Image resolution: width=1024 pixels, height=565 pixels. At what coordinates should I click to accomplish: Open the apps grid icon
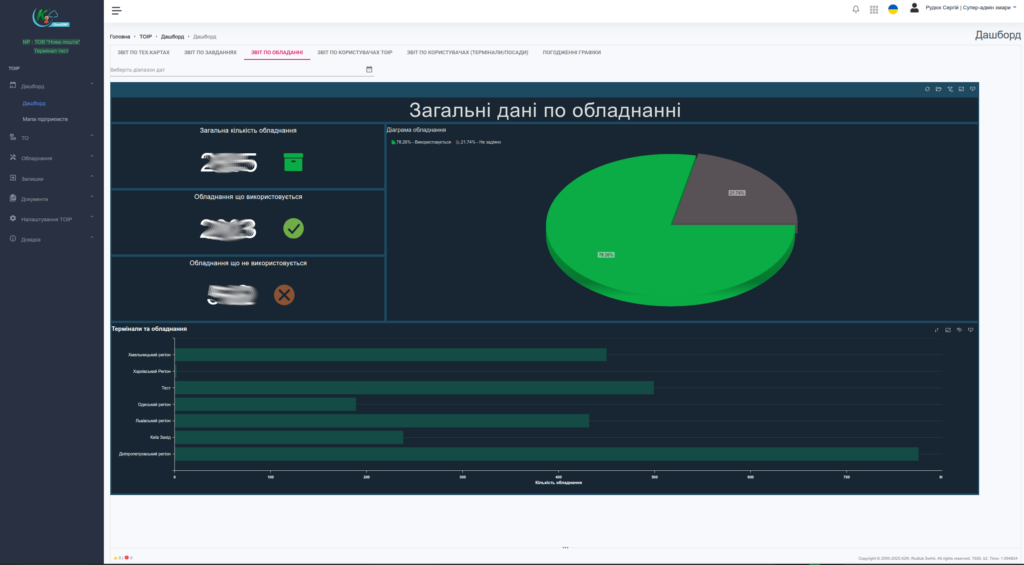(x=874, y=9)
